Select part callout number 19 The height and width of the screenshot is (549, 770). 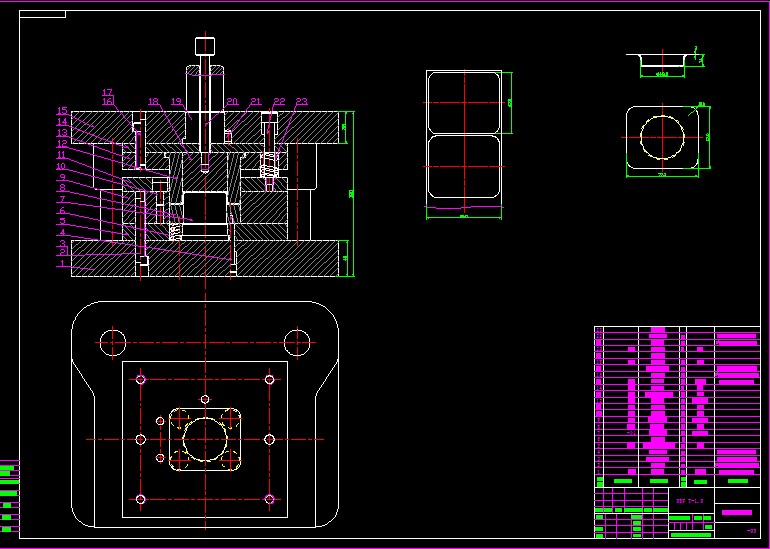pos(177,102)
